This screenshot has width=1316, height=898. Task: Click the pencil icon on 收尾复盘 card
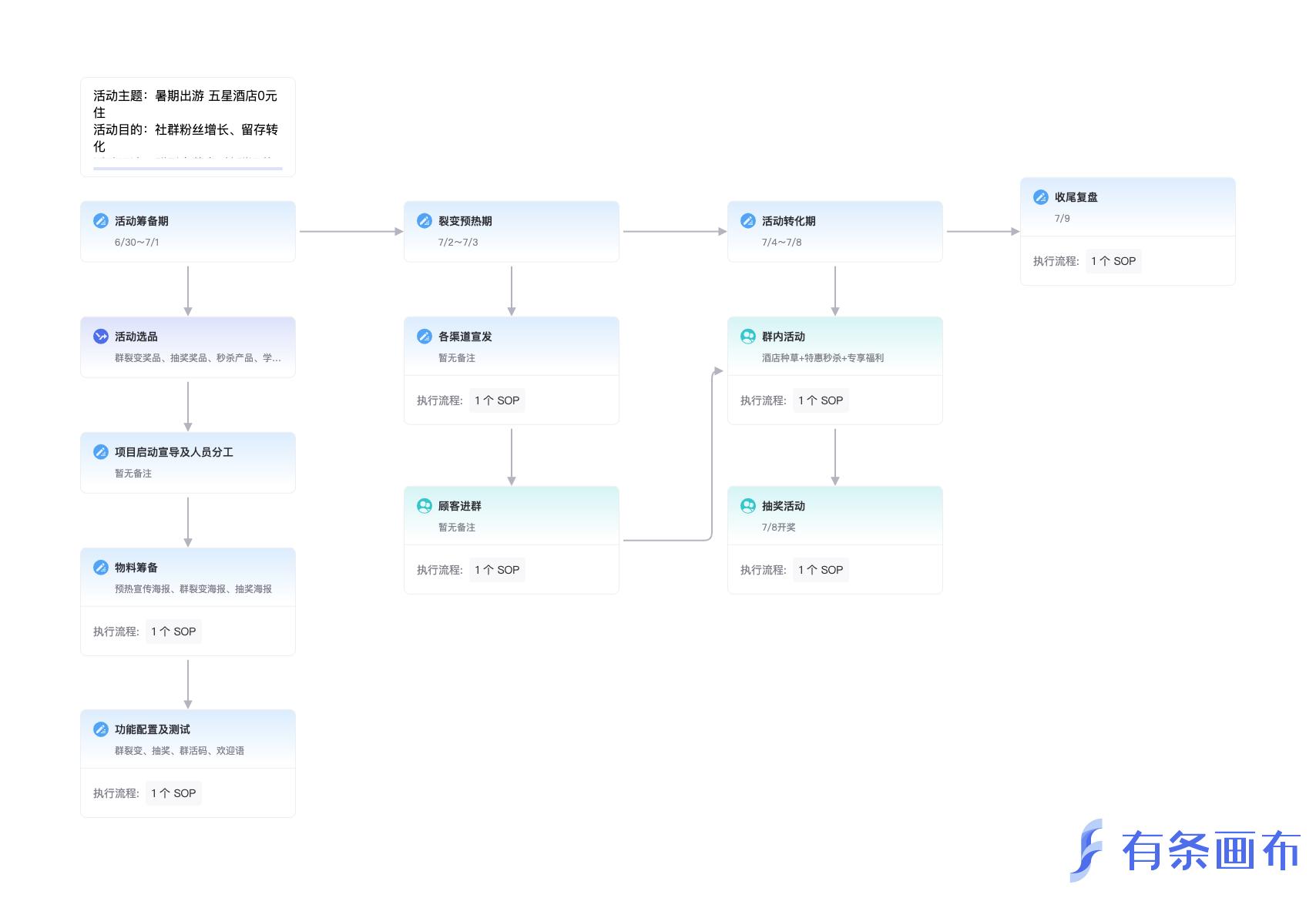pyautogui.click(x=1041, y=197)
